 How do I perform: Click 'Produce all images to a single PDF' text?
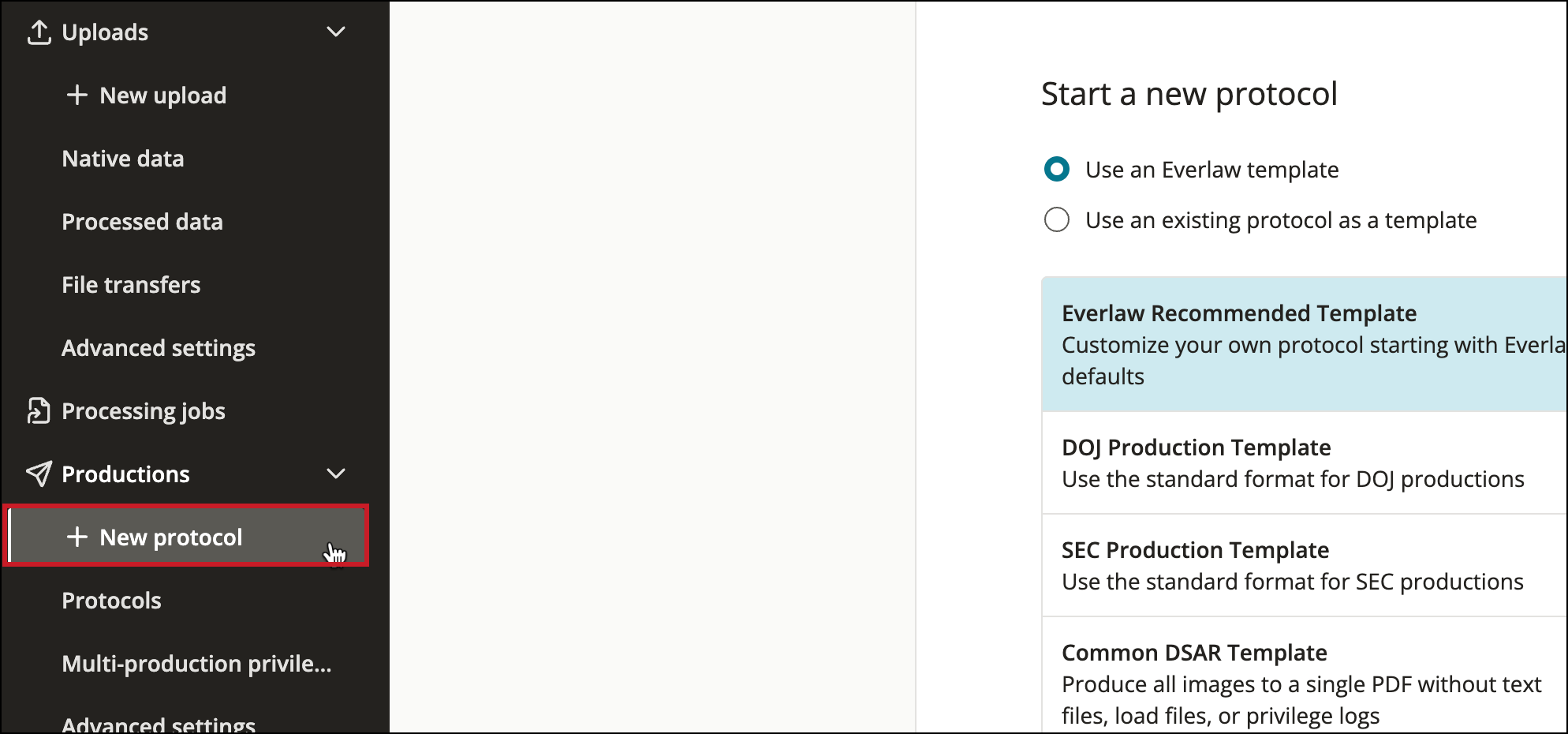(x=1301, y=700)
